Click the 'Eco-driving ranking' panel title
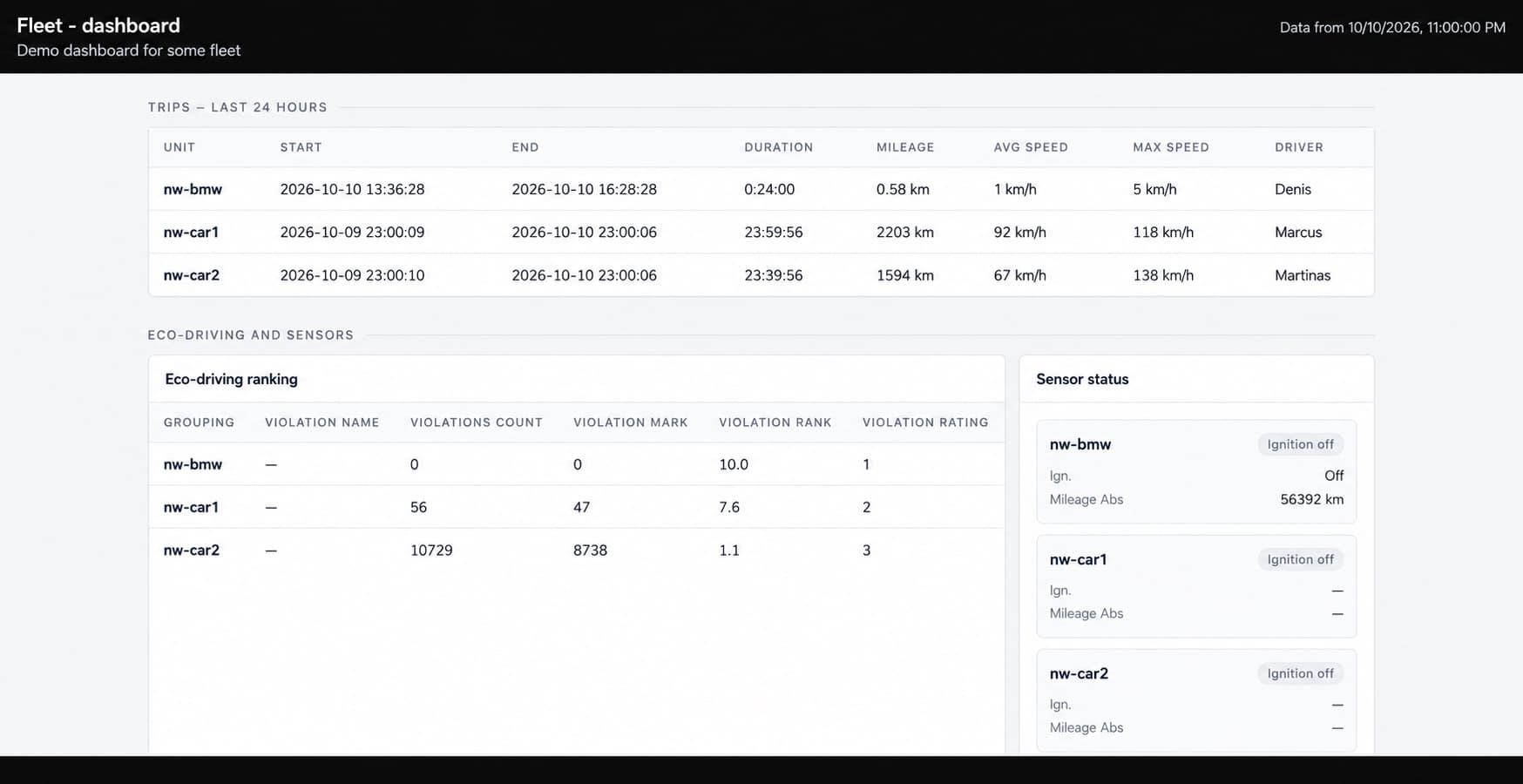Viewport: 1523px width, 784px height. click(x=231, y=379)
